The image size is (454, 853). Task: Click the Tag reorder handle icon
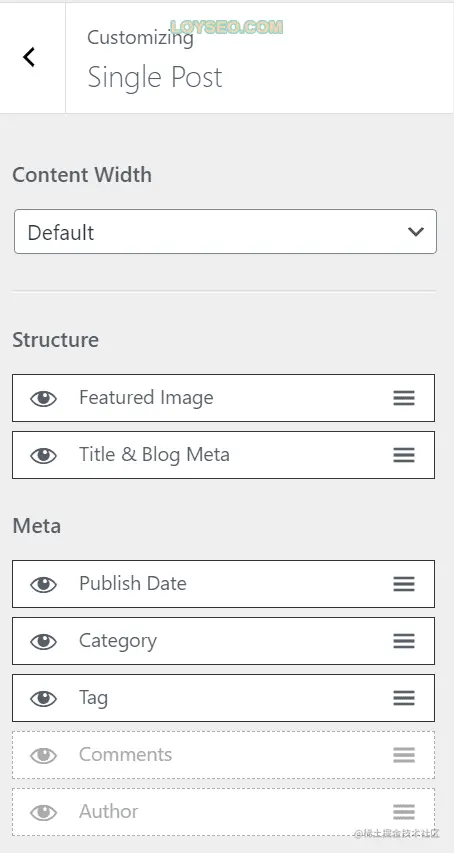pyautogui.click(x=404, y=698)
